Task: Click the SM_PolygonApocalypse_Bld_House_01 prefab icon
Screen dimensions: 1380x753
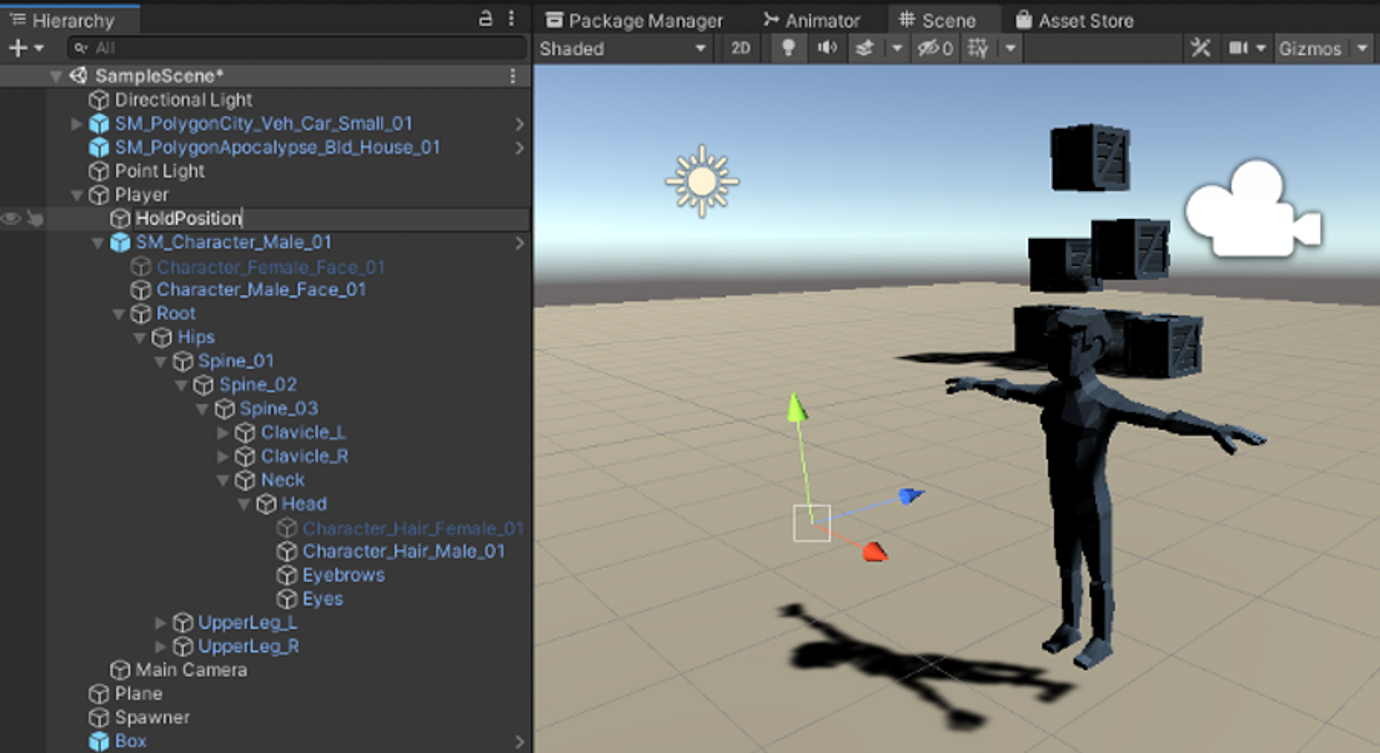Action: tap(98, 148)
